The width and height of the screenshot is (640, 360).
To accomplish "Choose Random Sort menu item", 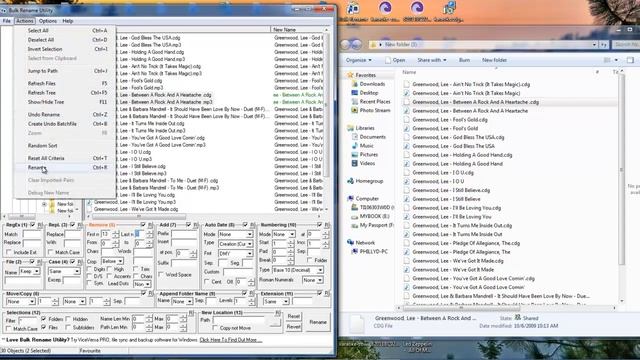I will (64, 146).
